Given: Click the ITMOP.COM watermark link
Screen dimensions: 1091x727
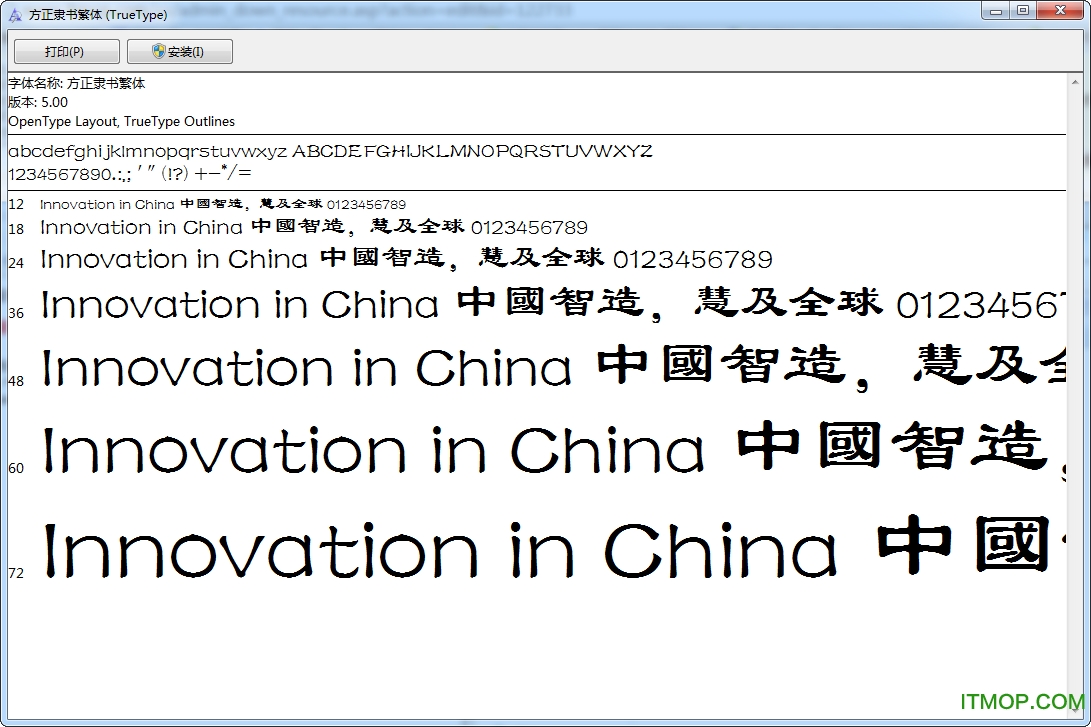Looking at the screenshot, I should point(1020,702).
